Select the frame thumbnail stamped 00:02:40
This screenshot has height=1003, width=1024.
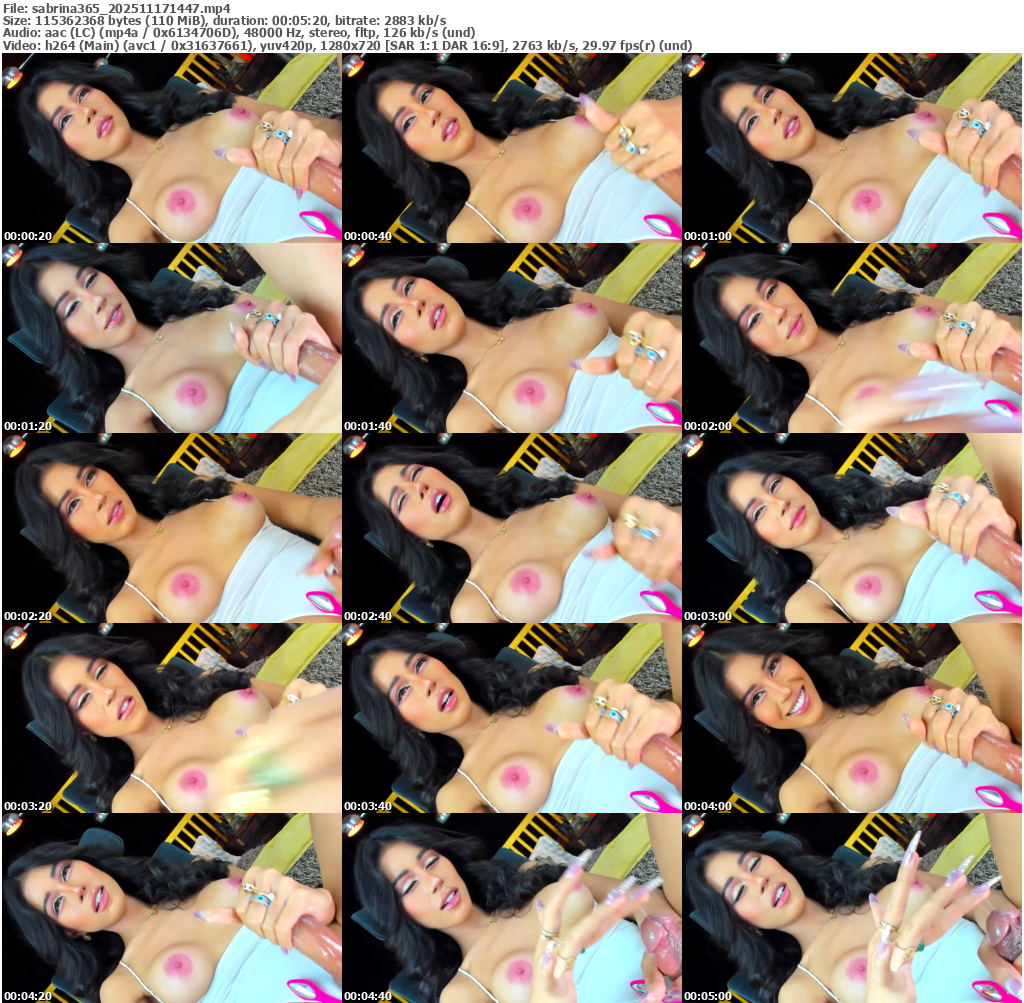tap(512, 528)
